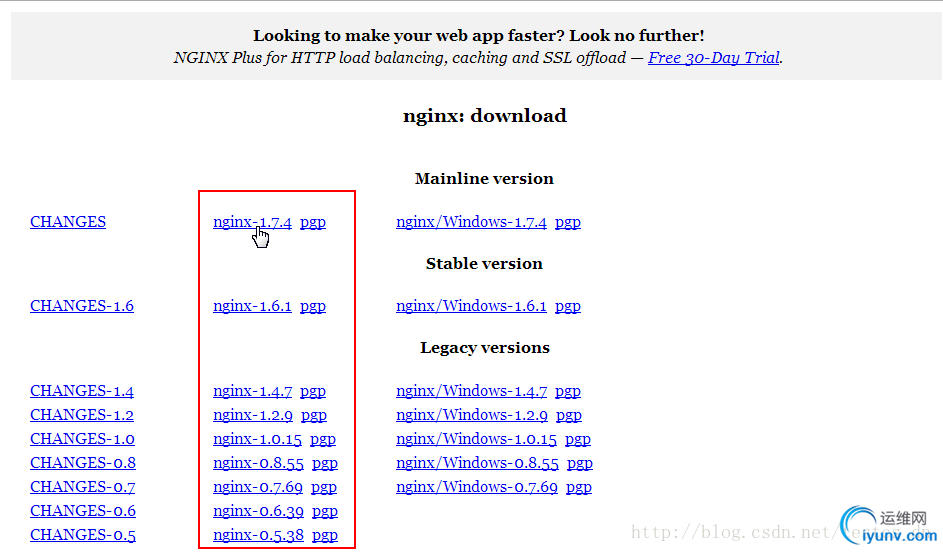Viewport: 943px width, 552px height.
Task: Download nginx/Windows-0.8.55
Action: coord(477,463)
